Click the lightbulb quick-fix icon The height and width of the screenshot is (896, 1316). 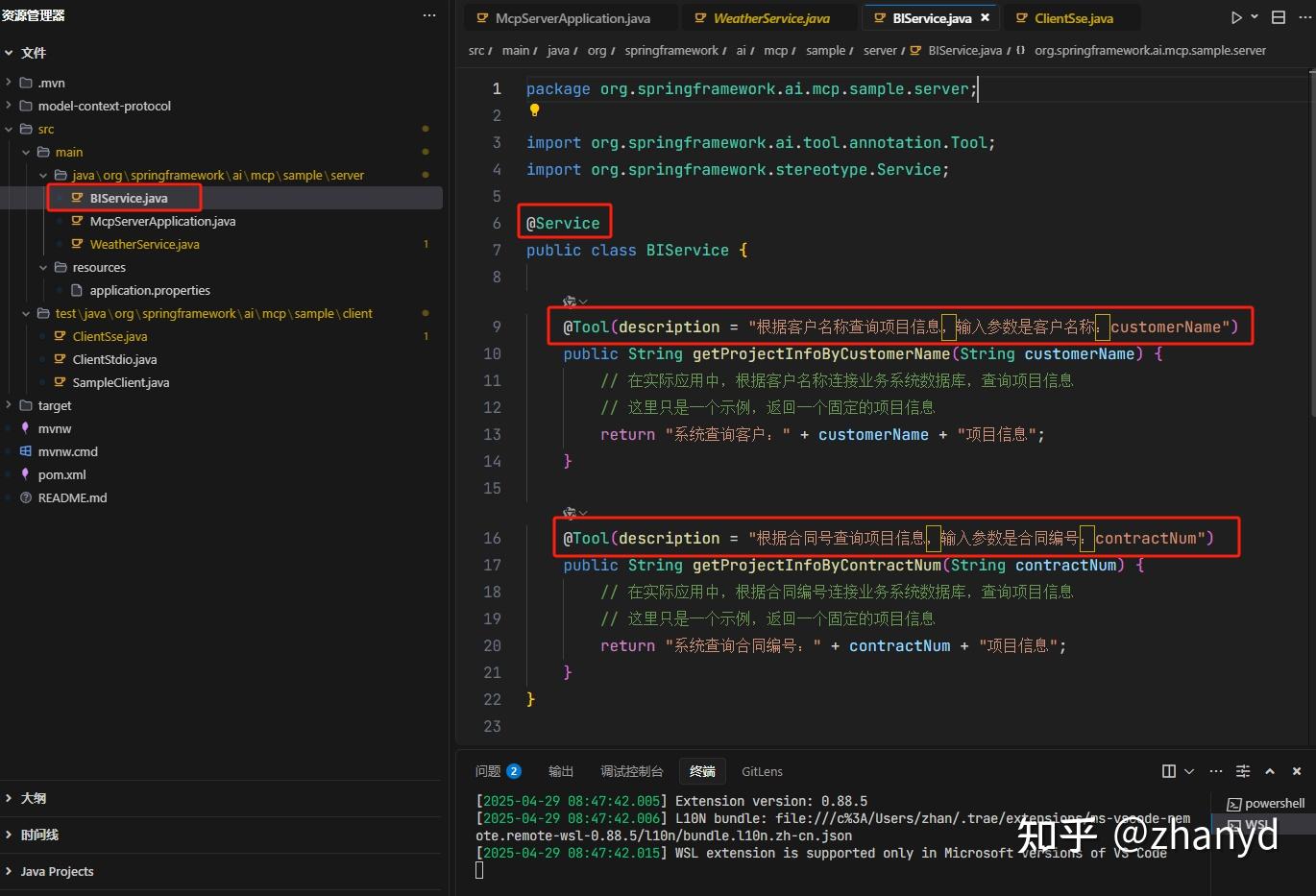(x=535, y=111)
